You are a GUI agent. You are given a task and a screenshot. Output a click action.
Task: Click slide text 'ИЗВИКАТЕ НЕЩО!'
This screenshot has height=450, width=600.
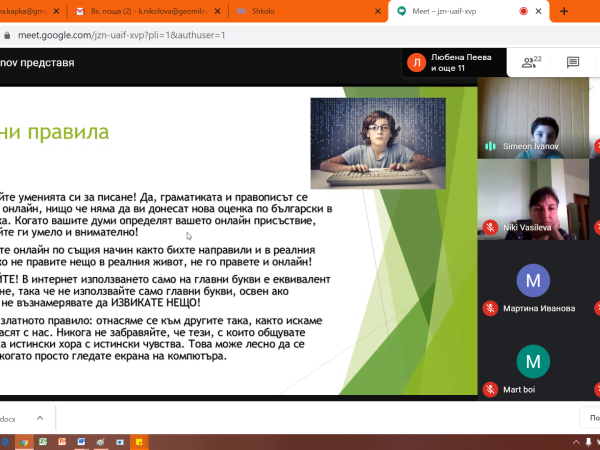click(155, 303)
